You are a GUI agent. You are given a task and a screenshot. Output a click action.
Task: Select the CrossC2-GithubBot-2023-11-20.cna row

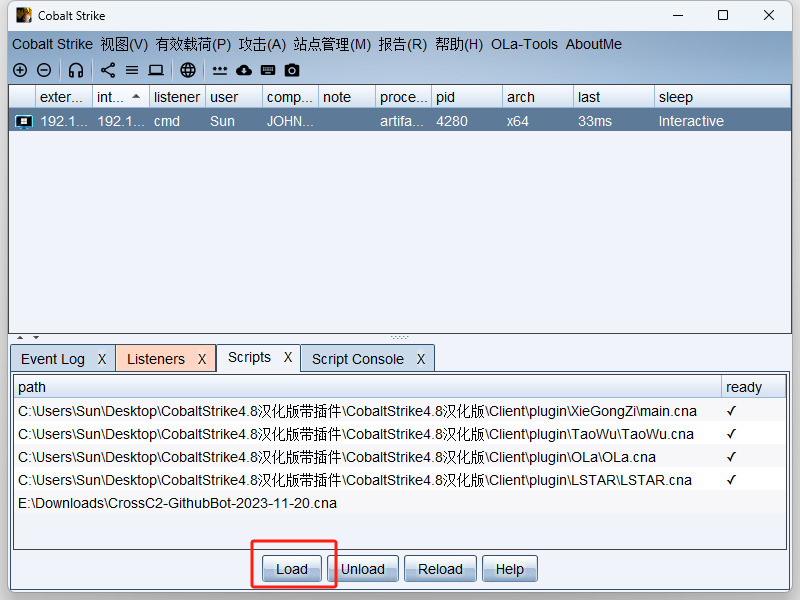click(400, 503)
